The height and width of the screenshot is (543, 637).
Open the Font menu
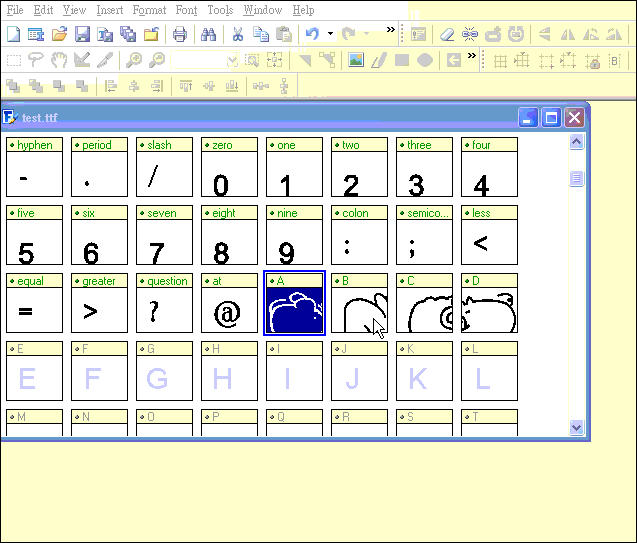coord(186,10)
